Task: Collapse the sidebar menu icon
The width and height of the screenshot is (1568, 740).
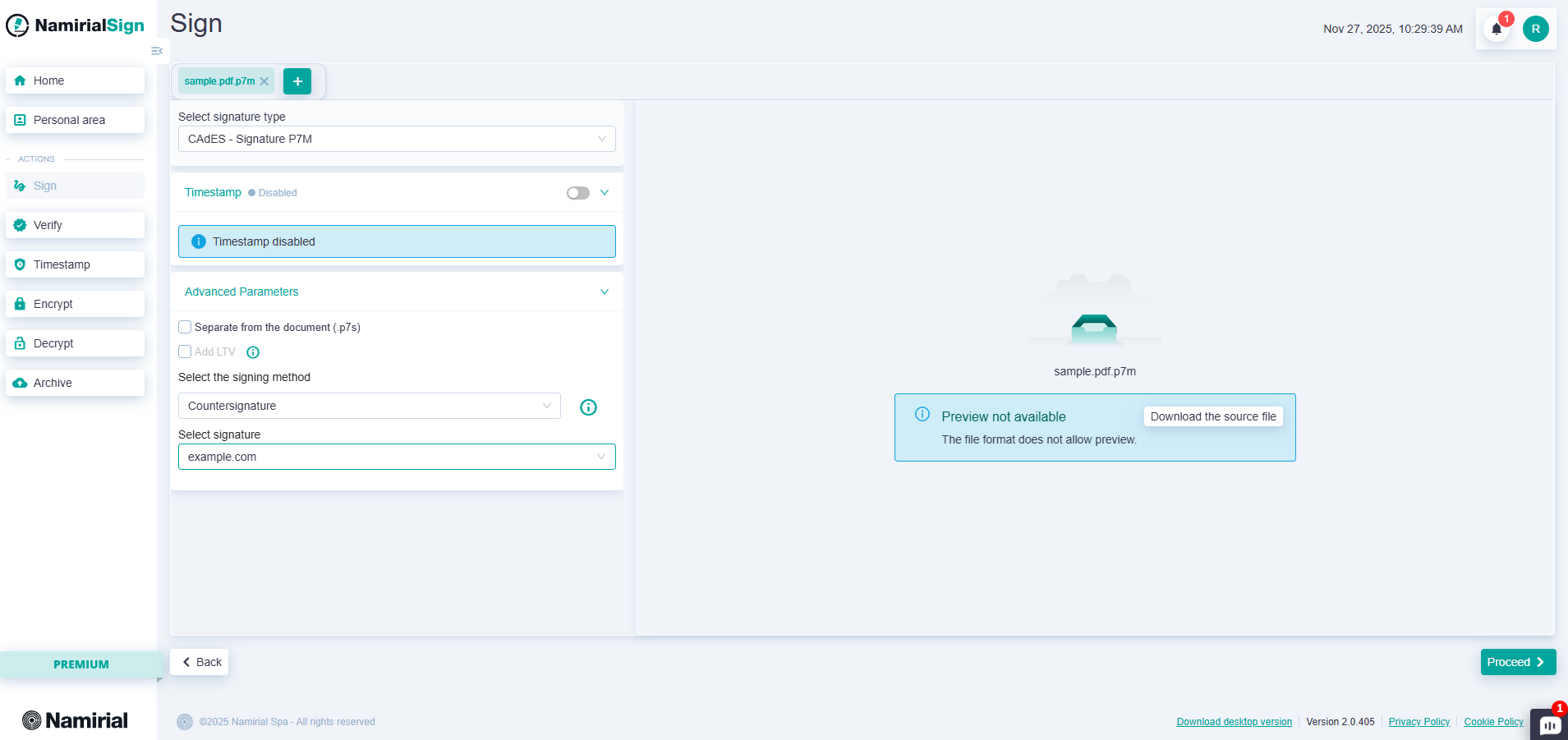Action: pyautogui.click(x=156, y=51)
